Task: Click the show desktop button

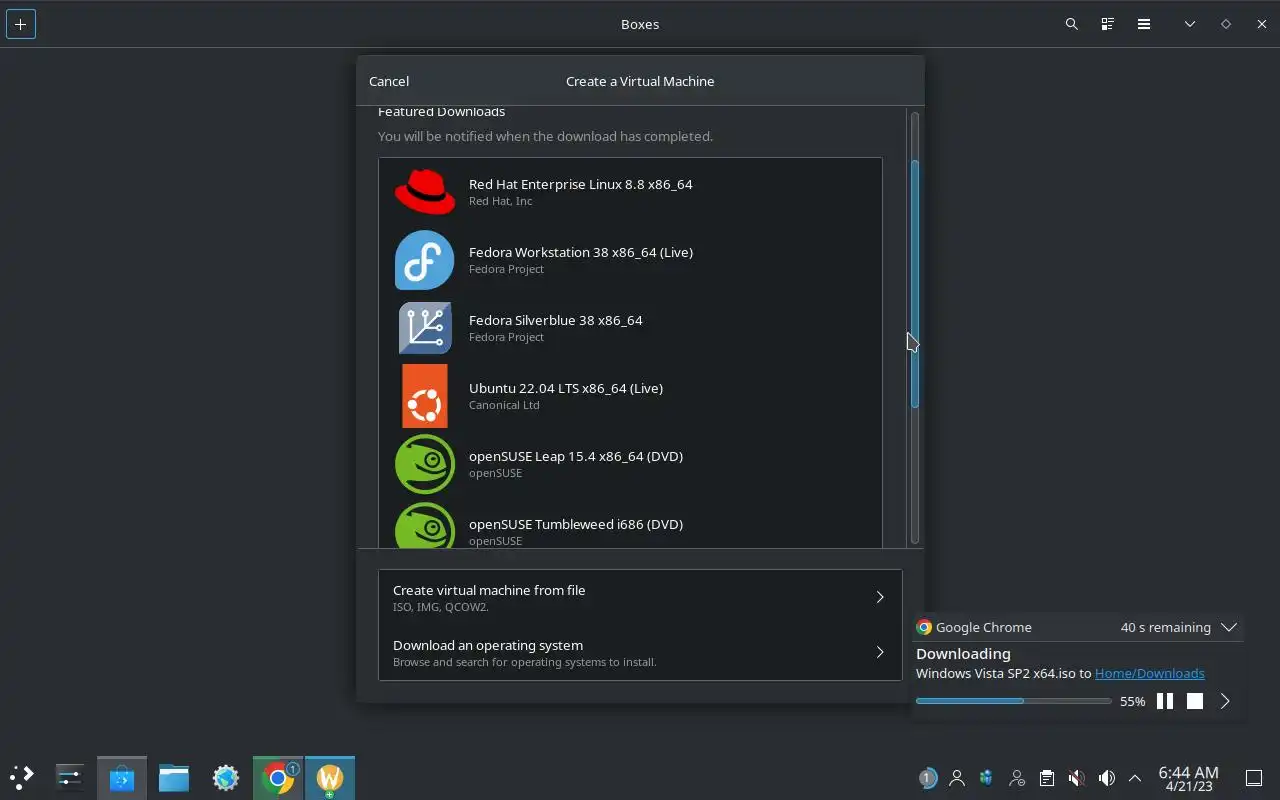Action: (x=1254, y=778)
